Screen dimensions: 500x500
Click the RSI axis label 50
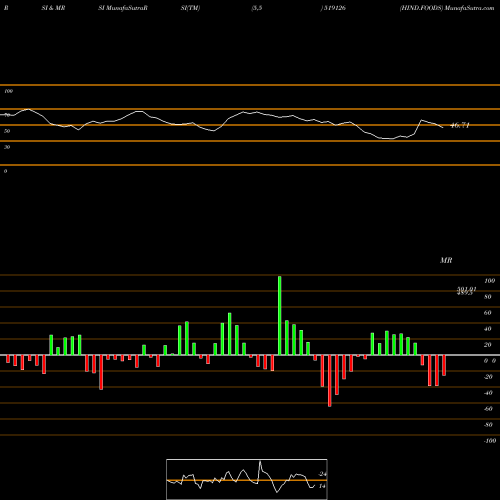[7, 131]
